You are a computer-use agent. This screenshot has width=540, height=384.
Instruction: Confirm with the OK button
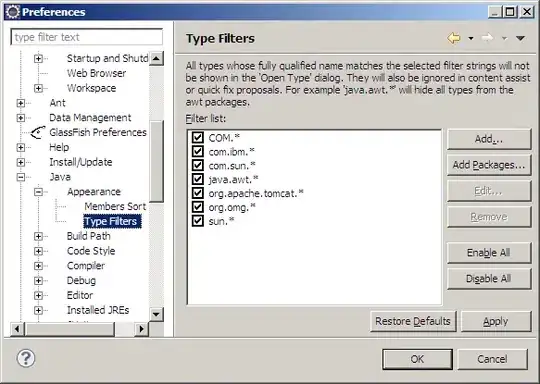pyautogui.click(x=417, y=359)
